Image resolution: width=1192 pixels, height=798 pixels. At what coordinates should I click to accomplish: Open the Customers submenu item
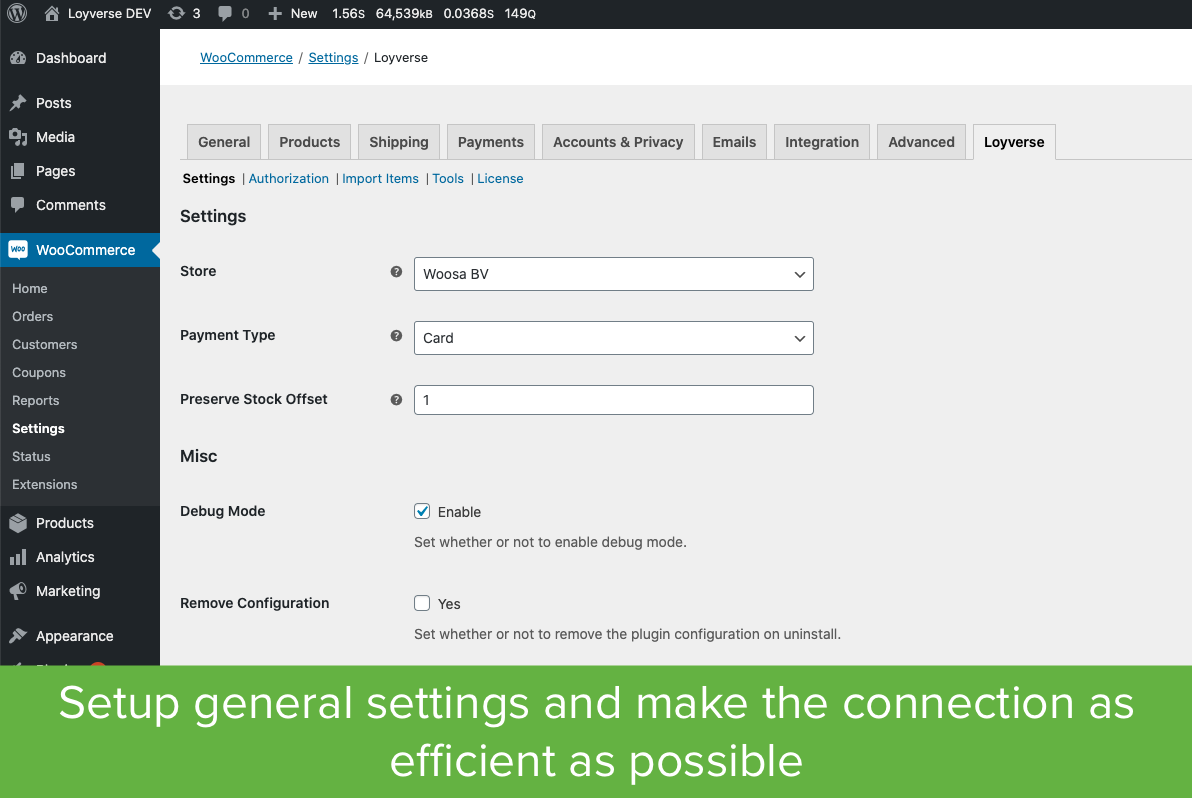pos(45,344)
